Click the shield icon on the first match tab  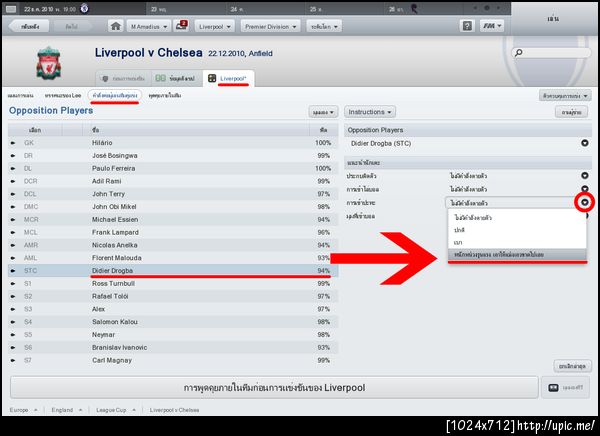coord(105,78)
